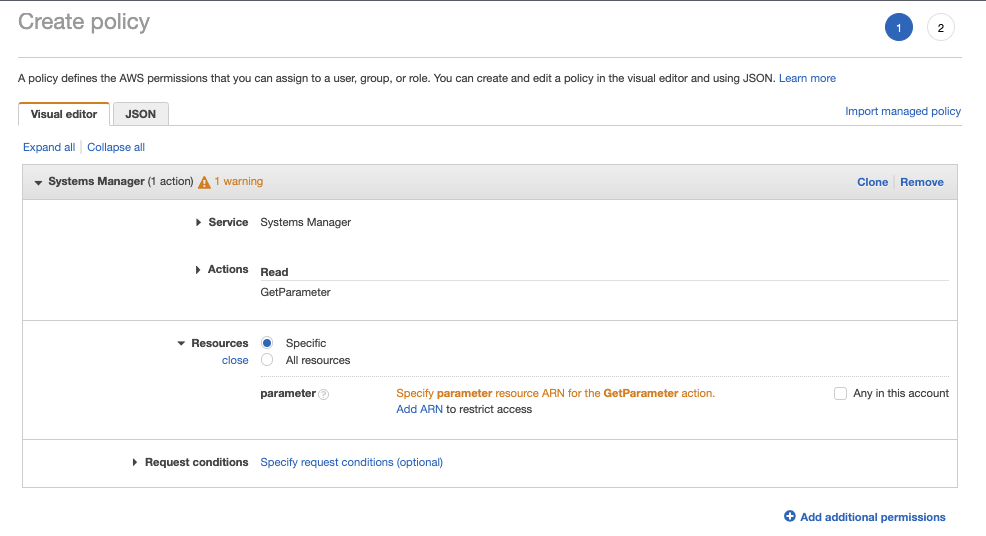Collapse the Resources row
This screenshot has width=986, height=536.
pyautogui.click(x=181, y=343)
